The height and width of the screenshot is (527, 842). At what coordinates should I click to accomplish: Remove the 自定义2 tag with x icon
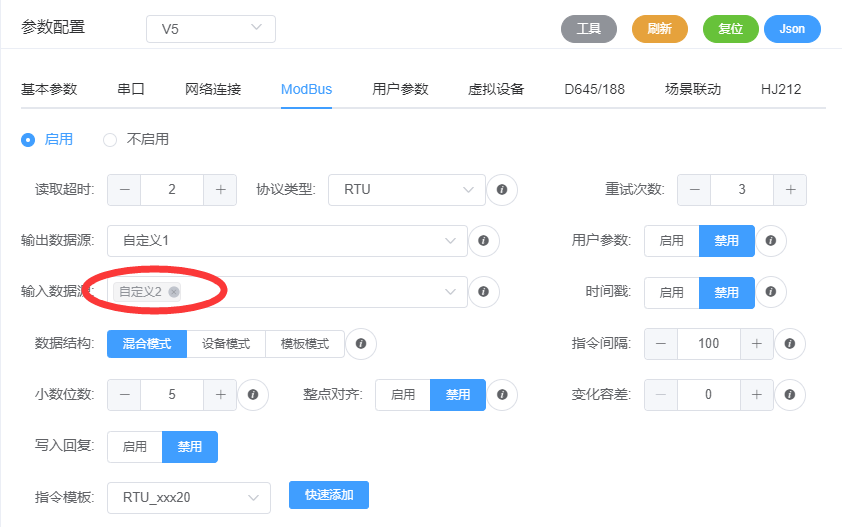click(x=174, y=292)
